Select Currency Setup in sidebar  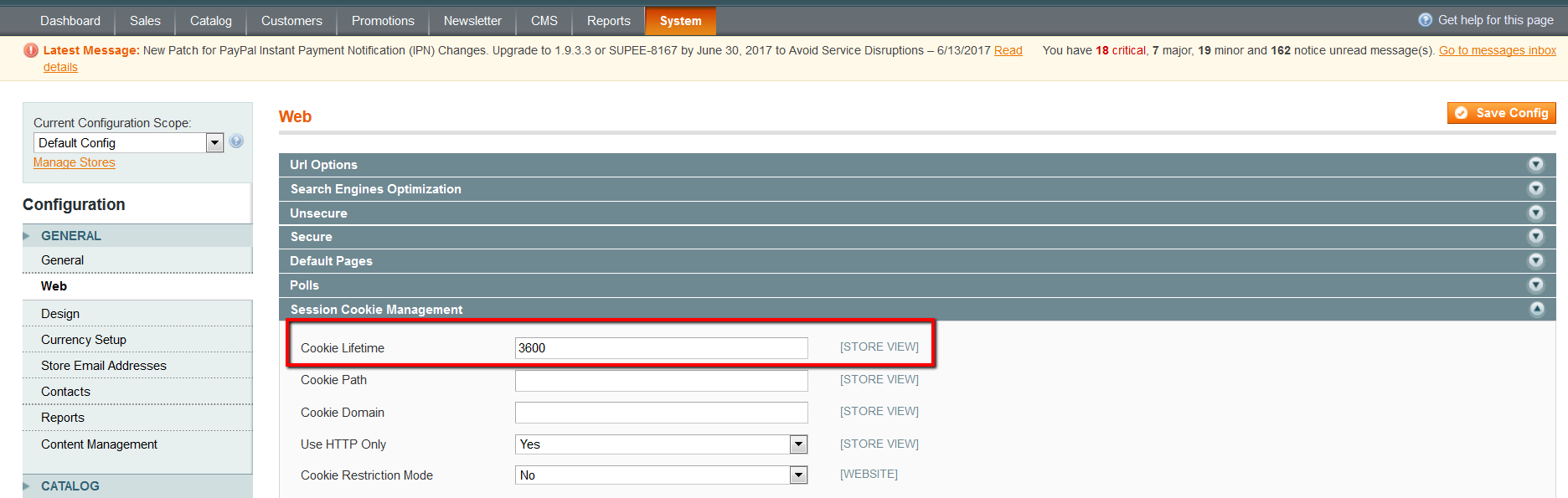pos(137,340)
